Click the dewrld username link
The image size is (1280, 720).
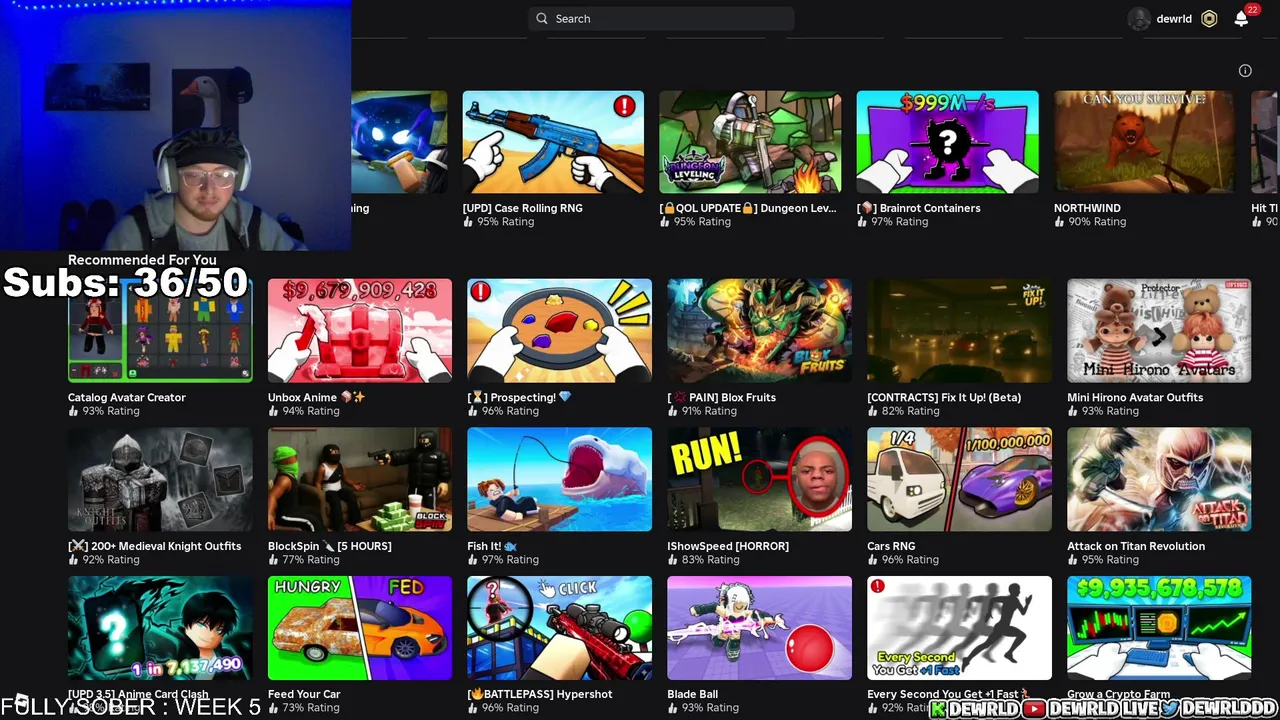(1174, 19)
